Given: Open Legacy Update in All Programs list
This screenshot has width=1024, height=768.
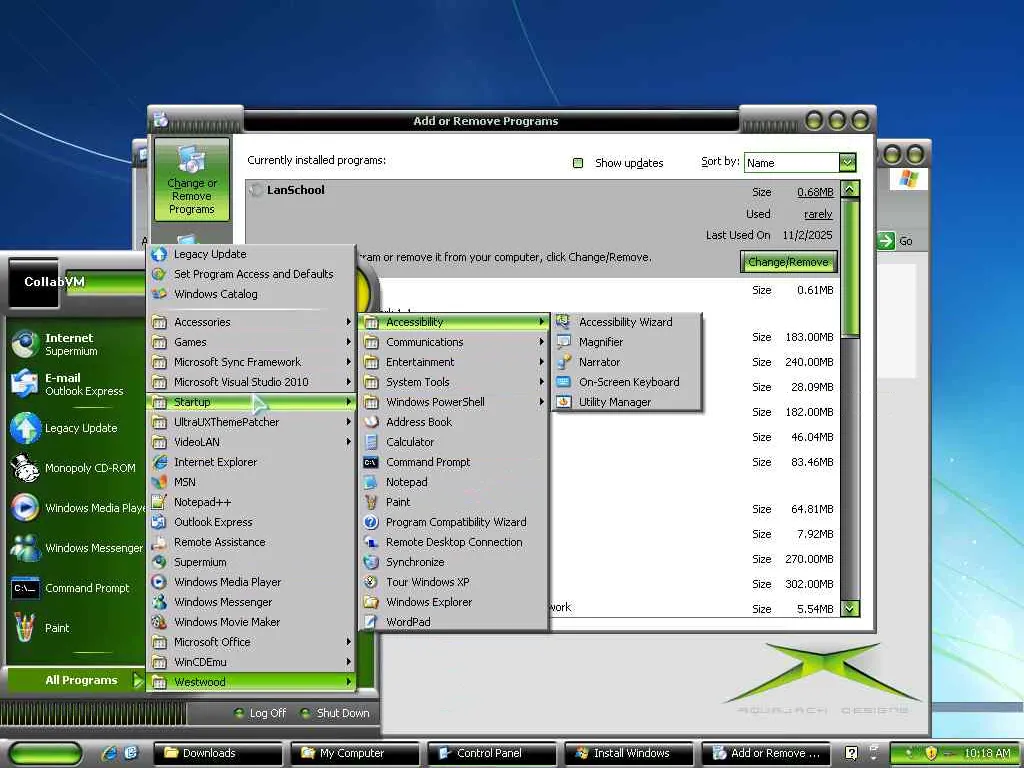Looking at the screenshot, I should [251, 254].
